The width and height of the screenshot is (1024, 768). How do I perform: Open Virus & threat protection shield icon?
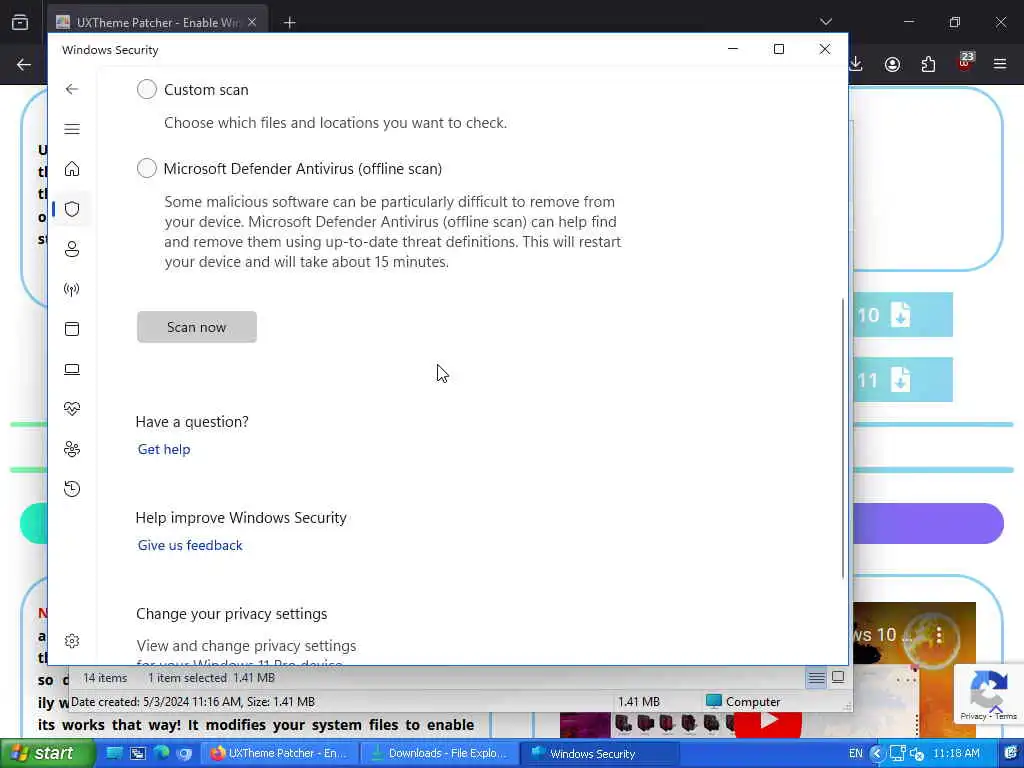[x=72, y=209]
